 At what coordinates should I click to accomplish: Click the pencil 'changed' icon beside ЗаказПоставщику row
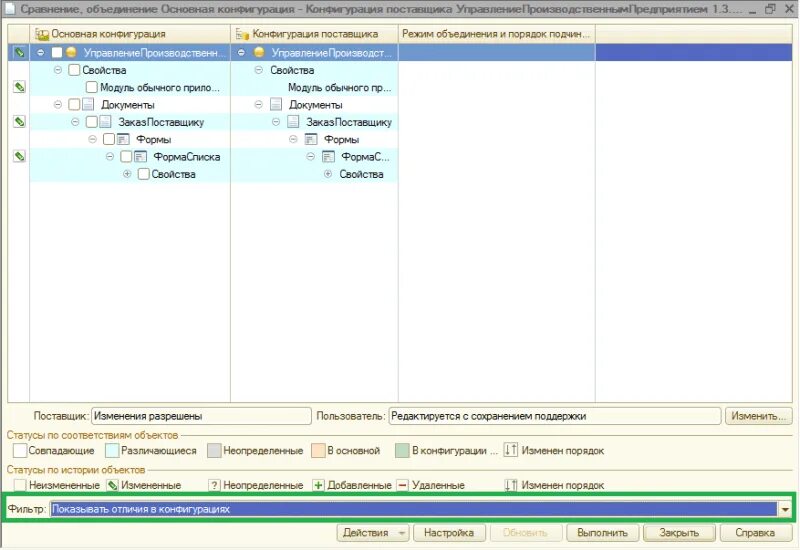tap(19, 122)
